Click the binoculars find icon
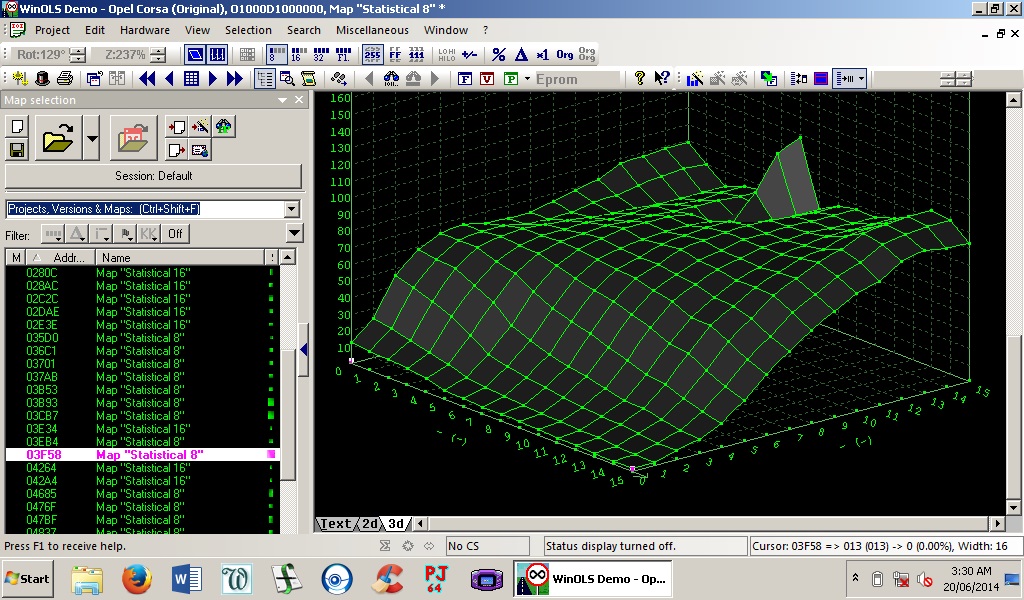This screenshot has width=1024, height=600. (391, 79)
